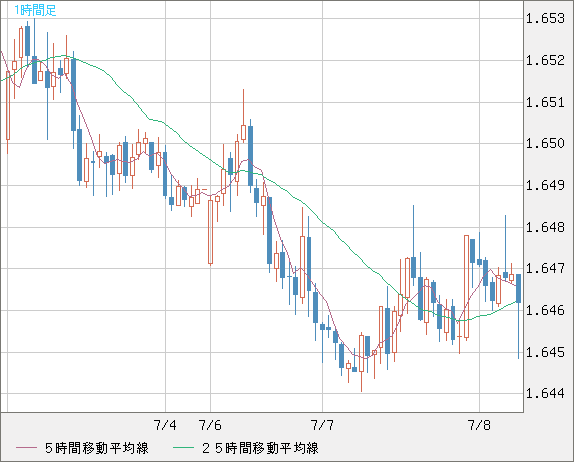Click the 1.651 price axis label
Screen dimensions: 574x462
point(545,103)
